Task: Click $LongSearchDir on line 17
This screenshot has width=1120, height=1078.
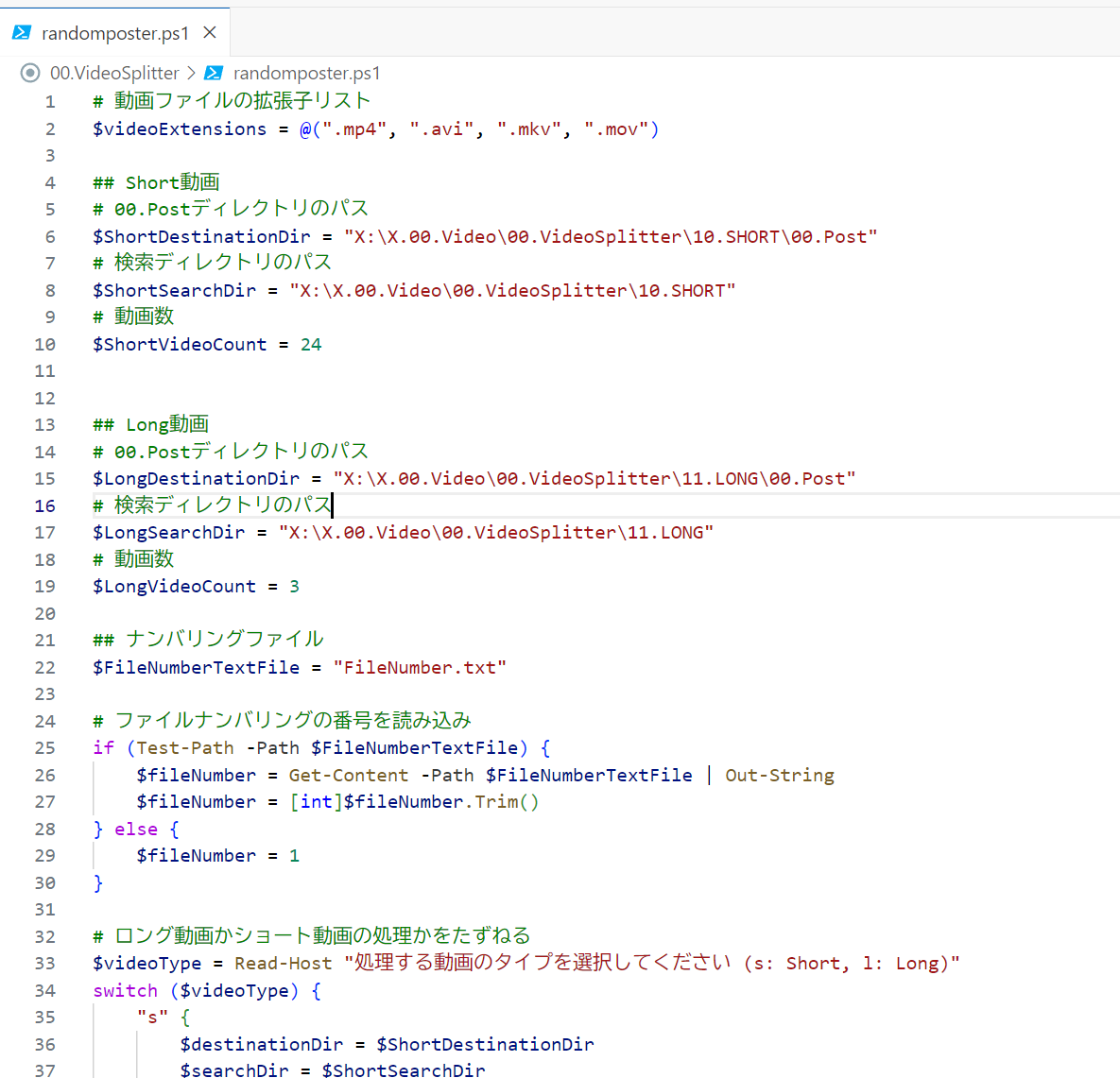Action: coord(168,533)
